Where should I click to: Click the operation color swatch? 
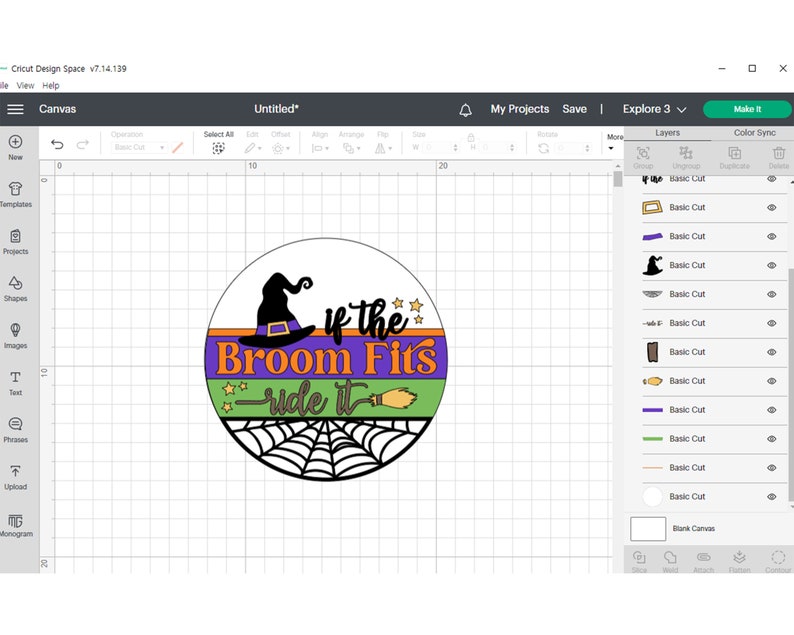(177, 148)
